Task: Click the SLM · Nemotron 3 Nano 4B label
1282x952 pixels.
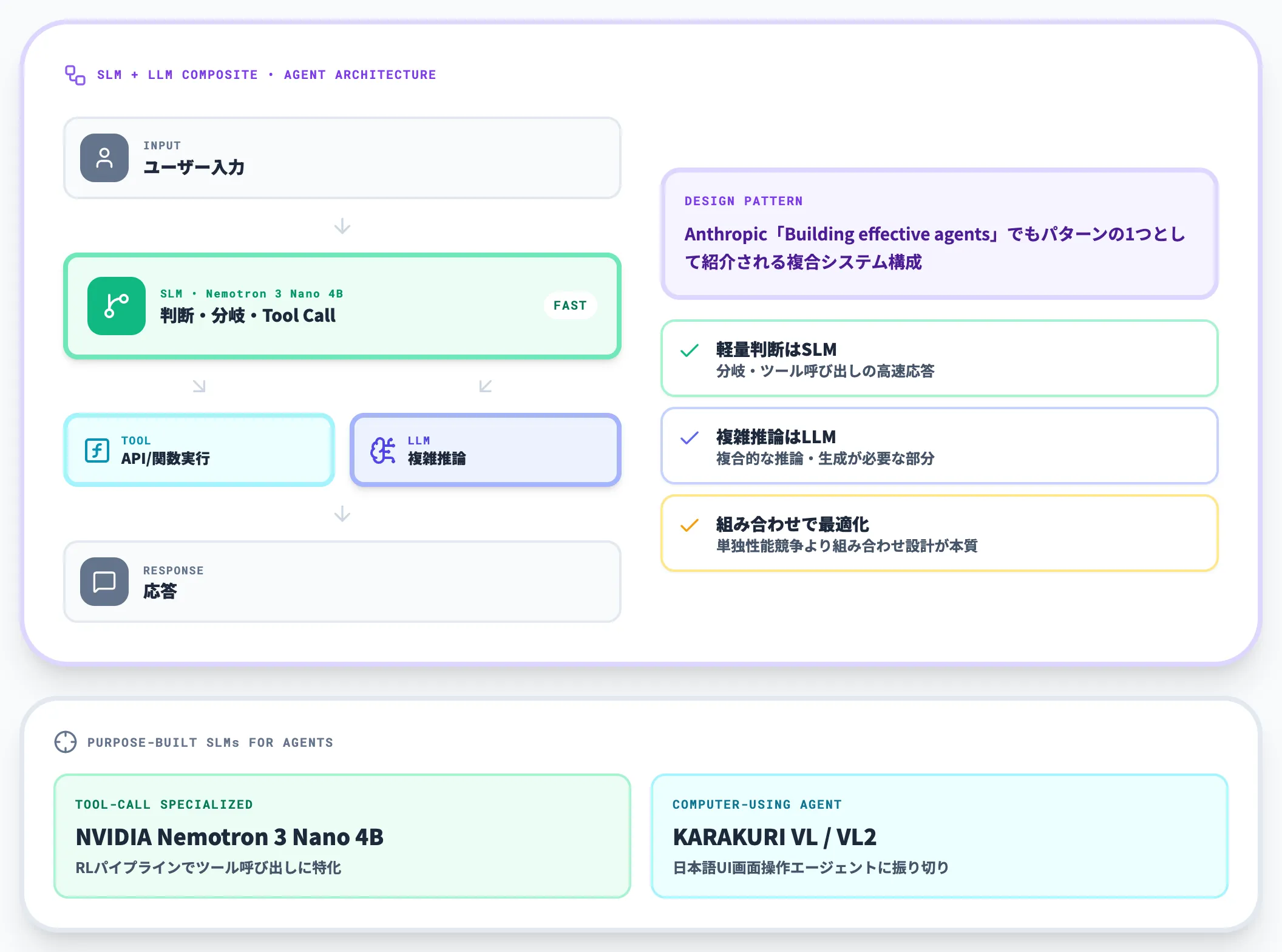Action: point(252,294)
